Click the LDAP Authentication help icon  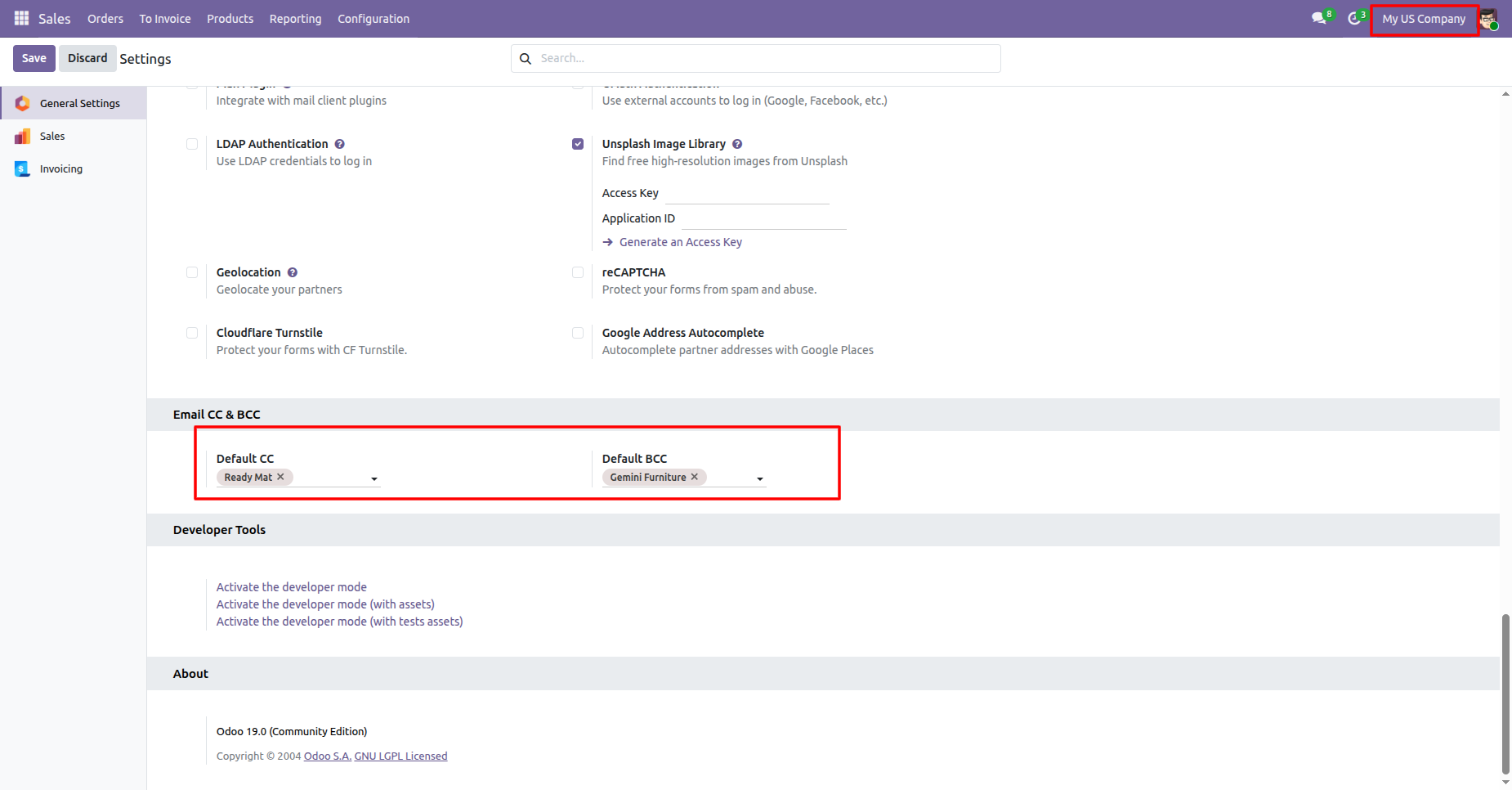[x=340, y=144]
